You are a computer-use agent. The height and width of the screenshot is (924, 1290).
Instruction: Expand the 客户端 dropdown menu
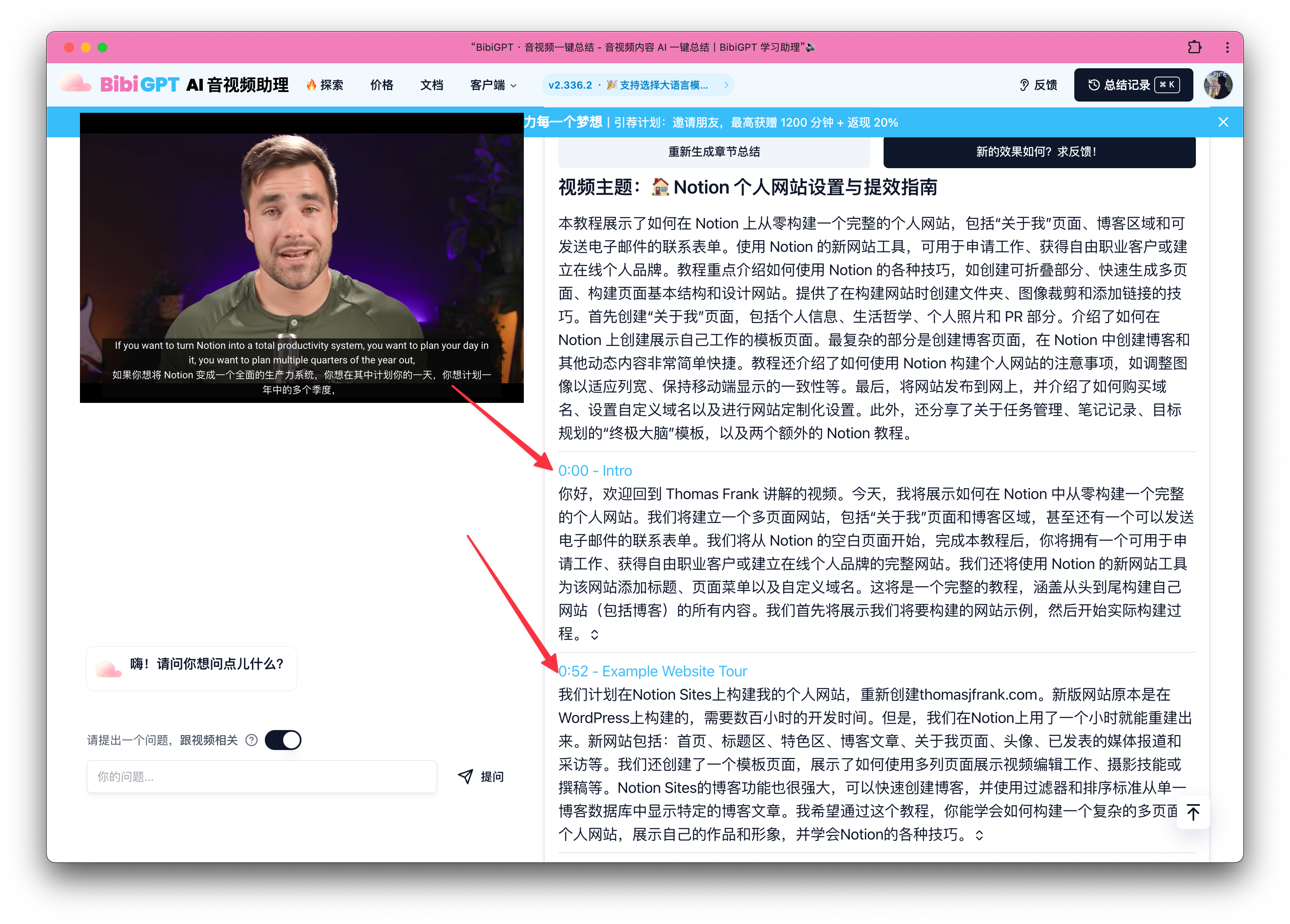(x=493, y=85)
